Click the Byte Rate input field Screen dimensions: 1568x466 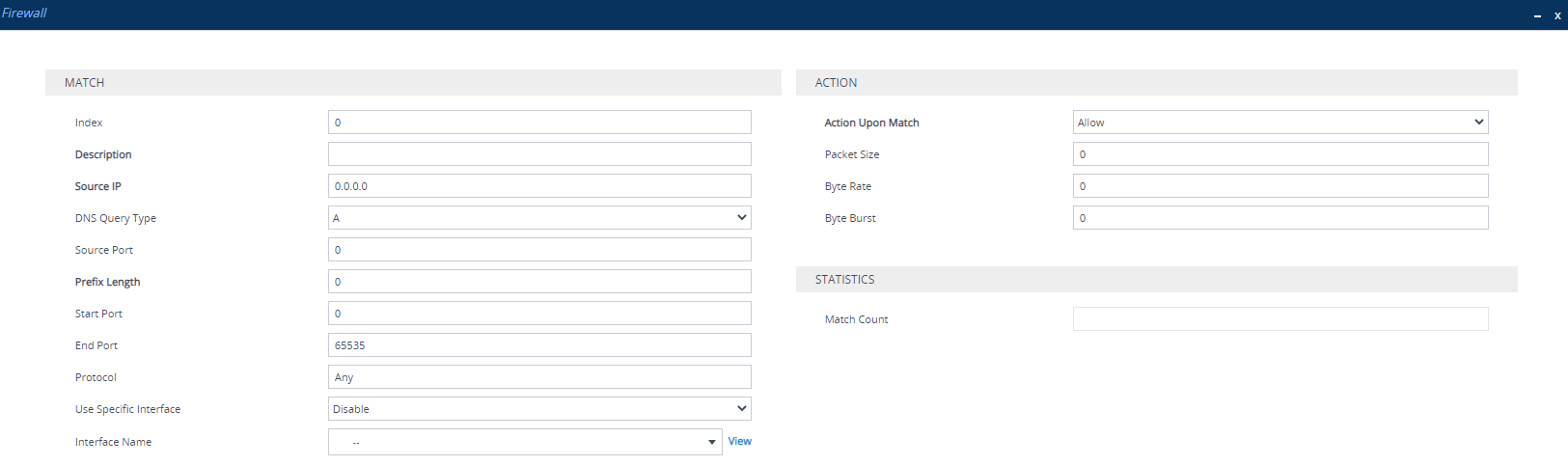pos(1279,186)
